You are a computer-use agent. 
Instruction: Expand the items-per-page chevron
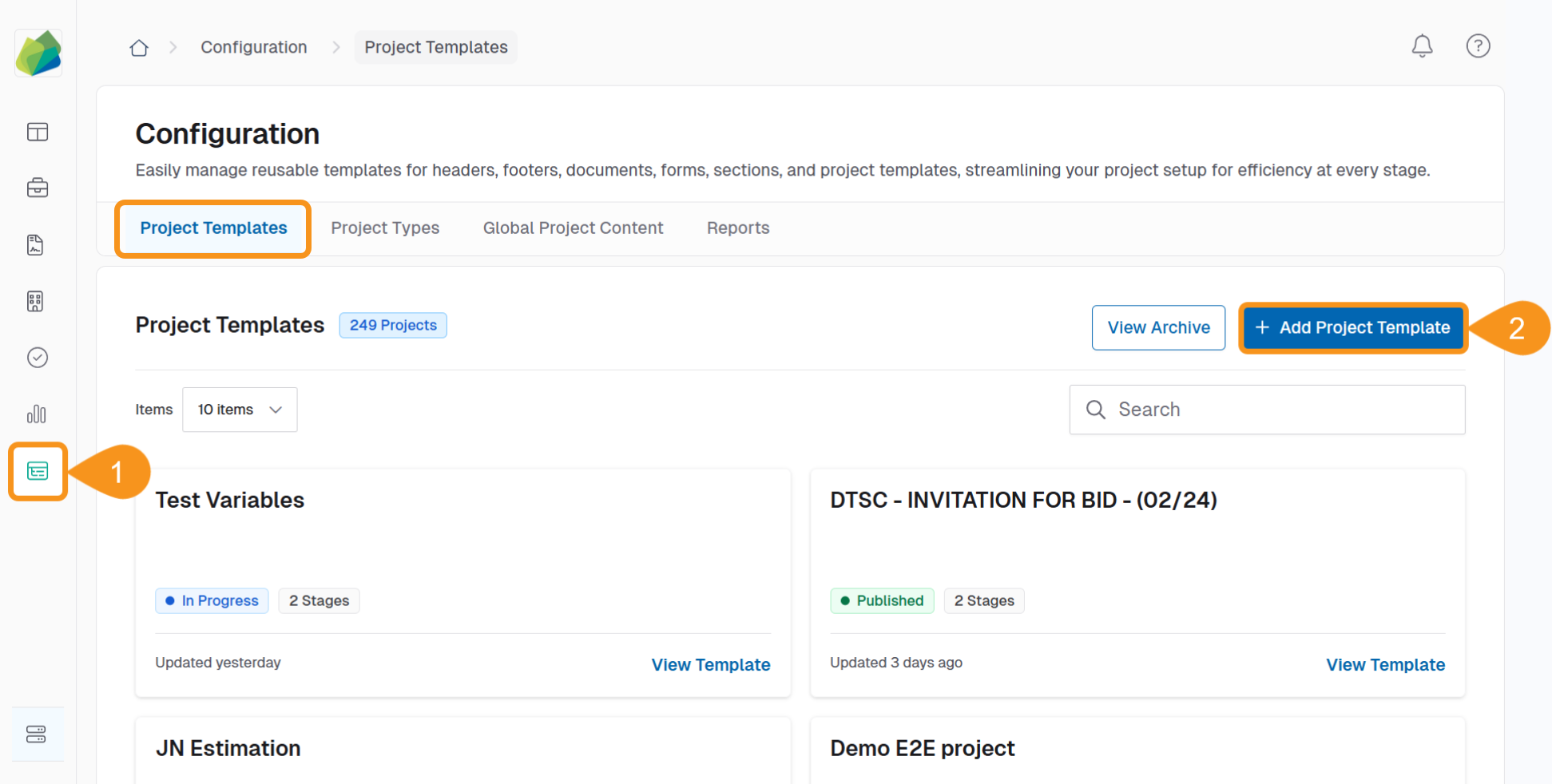point(275,409)
